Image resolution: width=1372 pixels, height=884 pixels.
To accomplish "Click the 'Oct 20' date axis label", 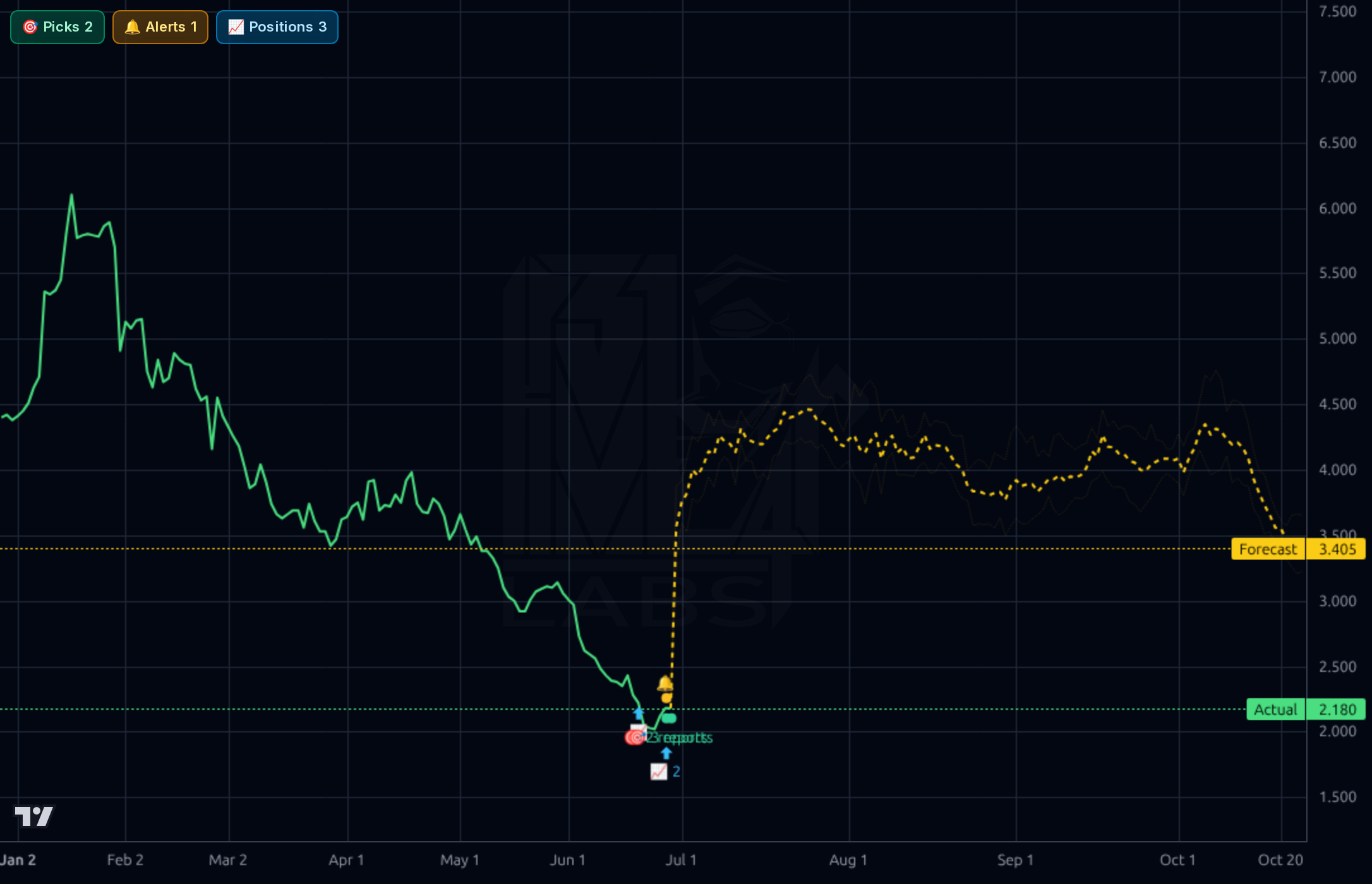I will [x=1280, y=860].
